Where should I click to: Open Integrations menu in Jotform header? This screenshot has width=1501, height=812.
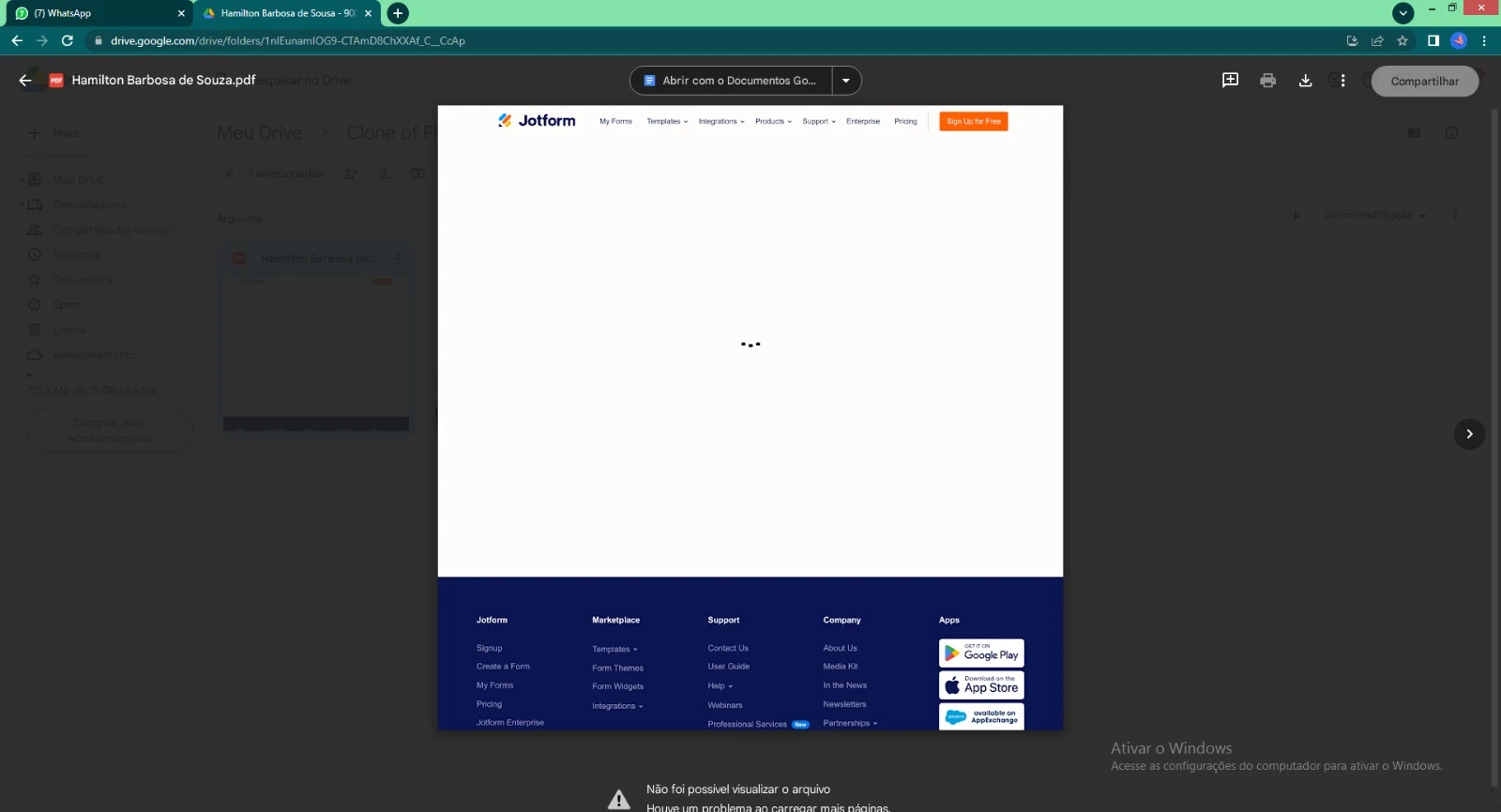pyautogui.click(x=721, y=121)
